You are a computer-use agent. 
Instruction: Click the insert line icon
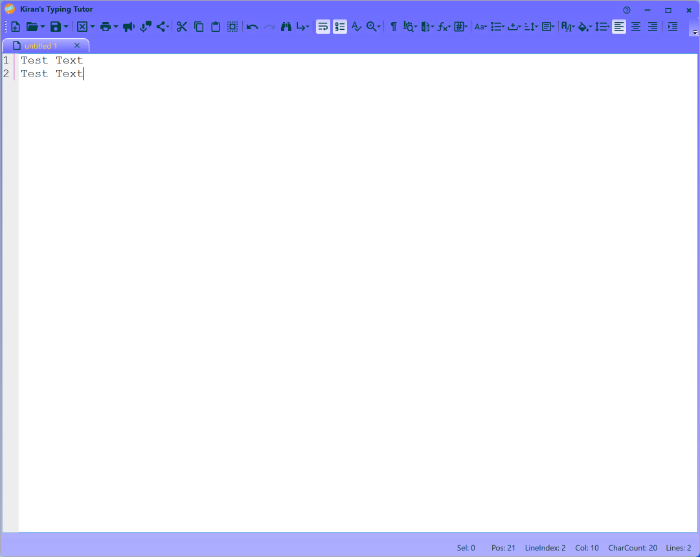pos(513,27)
